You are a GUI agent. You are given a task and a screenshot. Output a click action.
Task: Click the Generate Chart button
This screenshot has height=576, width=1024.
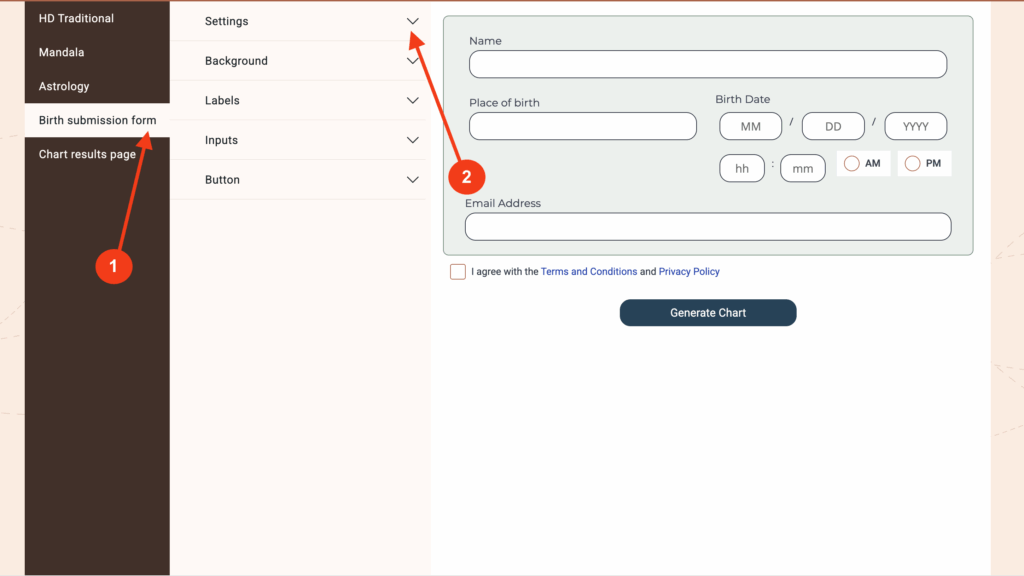click(708, 313)
